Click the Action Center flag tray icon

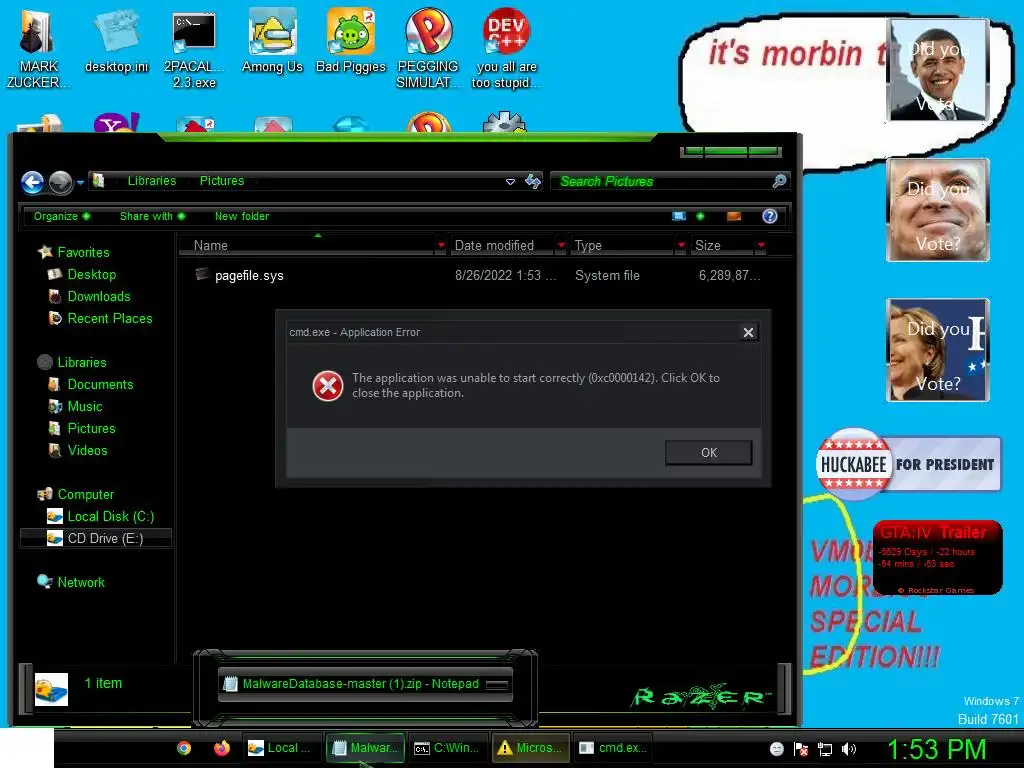pos(801,749)
